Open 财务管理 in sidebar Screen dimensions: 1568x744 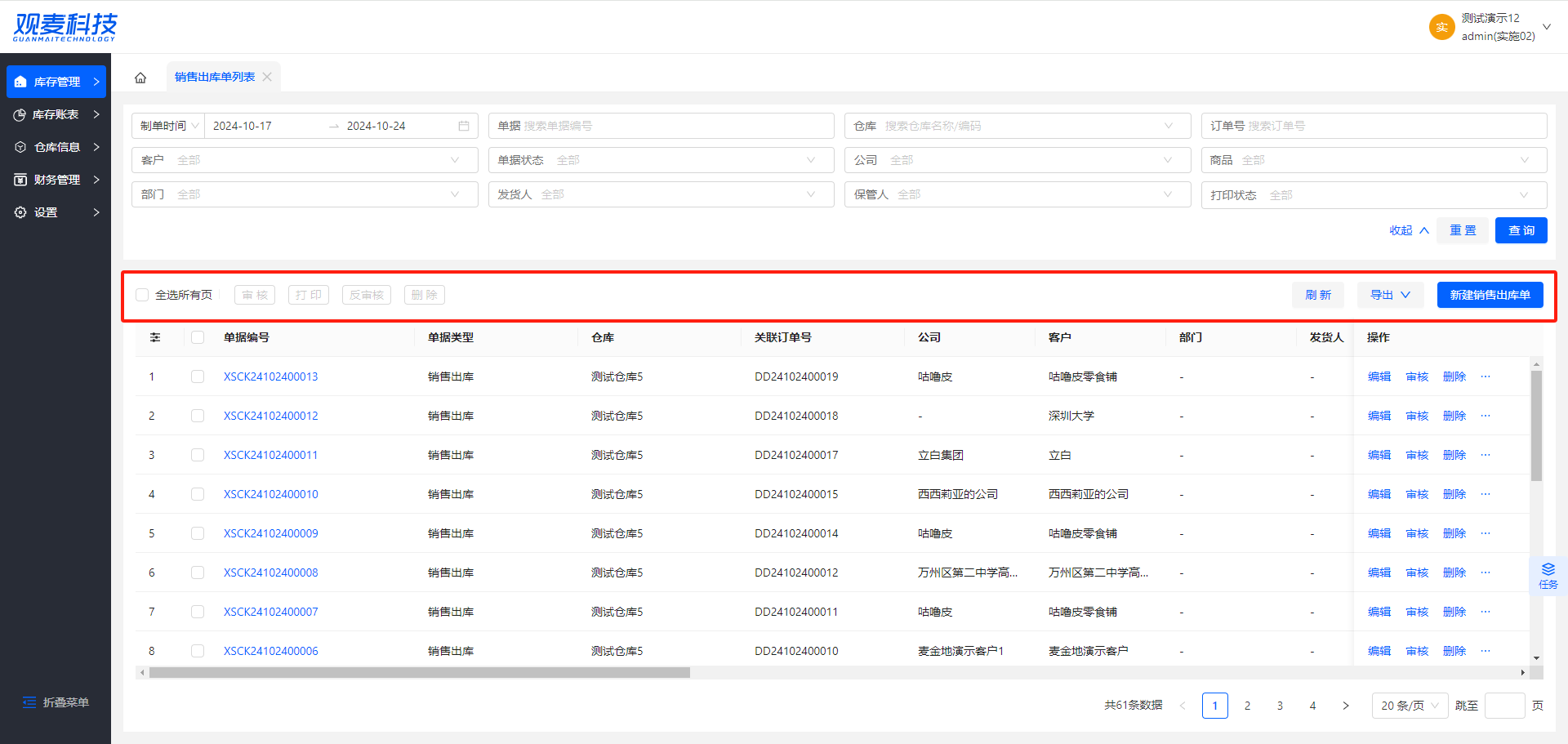pos(56,180)
